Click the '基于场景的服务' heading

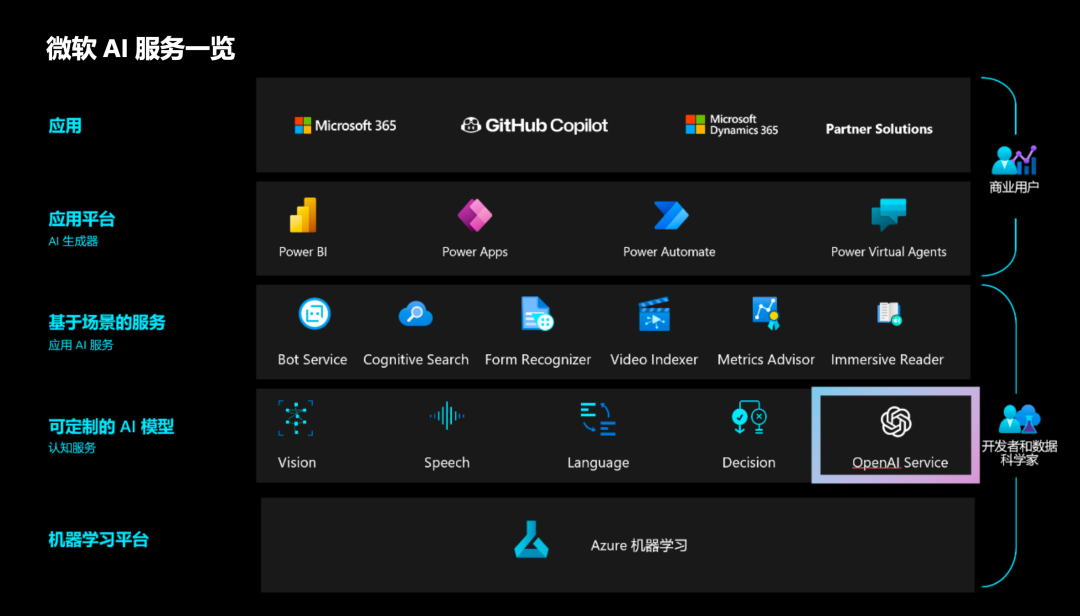[x=107, y=322]
